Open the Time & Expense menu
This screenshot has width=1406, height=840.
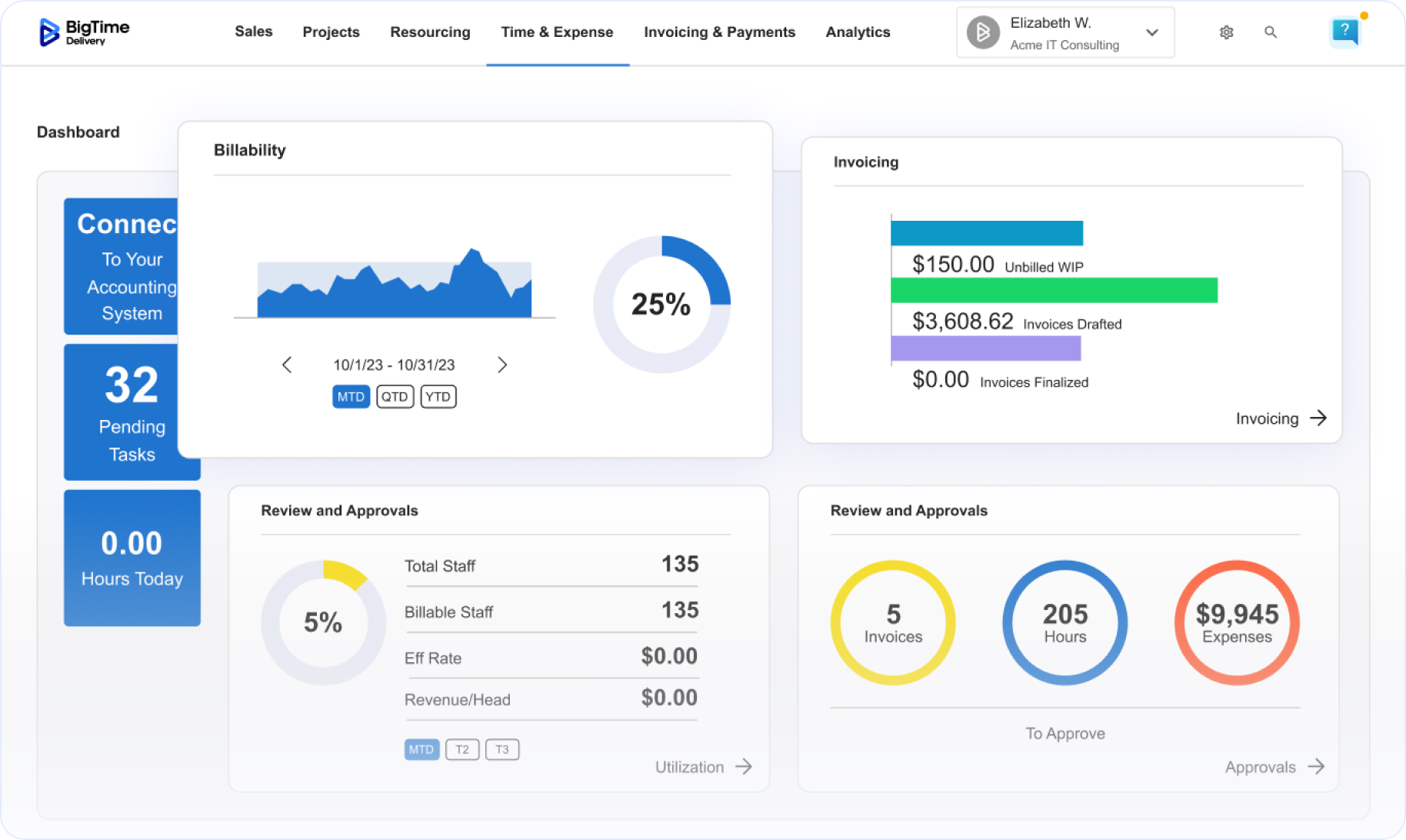pyautogui.click(x=557, y=32)
